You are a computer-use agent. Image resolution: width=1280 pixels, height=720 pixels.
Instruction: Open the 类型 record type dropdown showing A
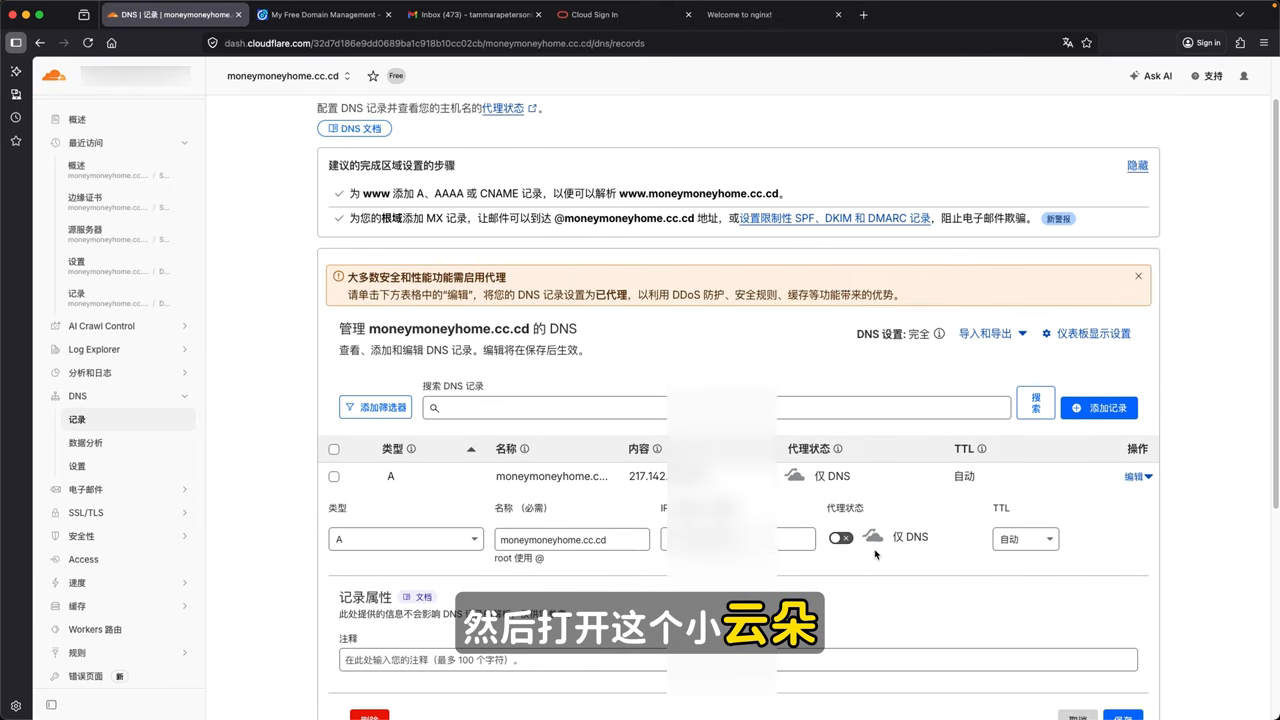point(406,539)
